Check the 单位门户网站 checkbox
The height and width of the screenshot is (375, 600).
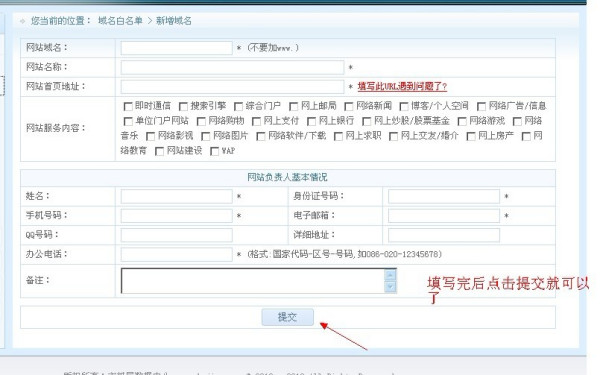[x=128, y=121]
